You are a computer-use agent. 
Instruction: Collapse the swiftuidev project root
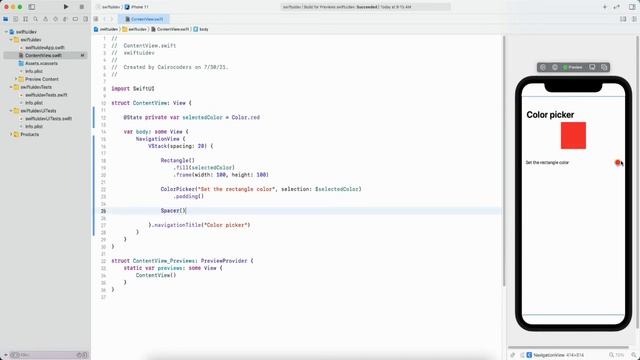(x=6, y=32)
